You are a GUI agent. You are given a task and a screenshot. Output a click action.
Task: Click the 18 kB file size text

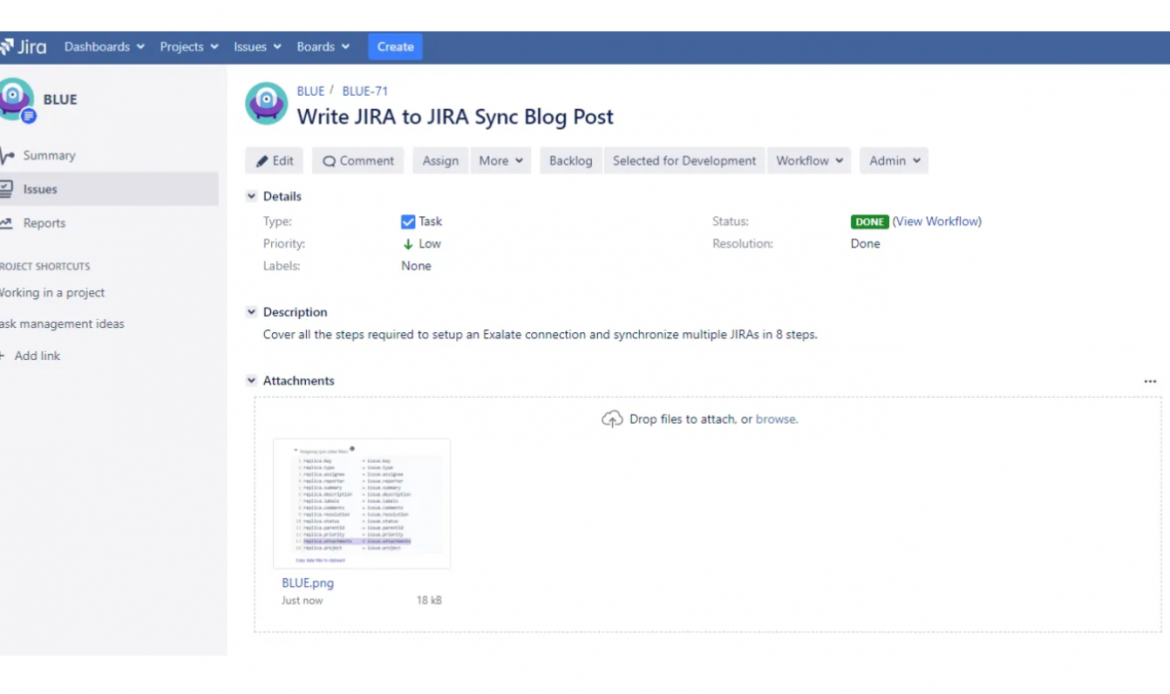429,600
